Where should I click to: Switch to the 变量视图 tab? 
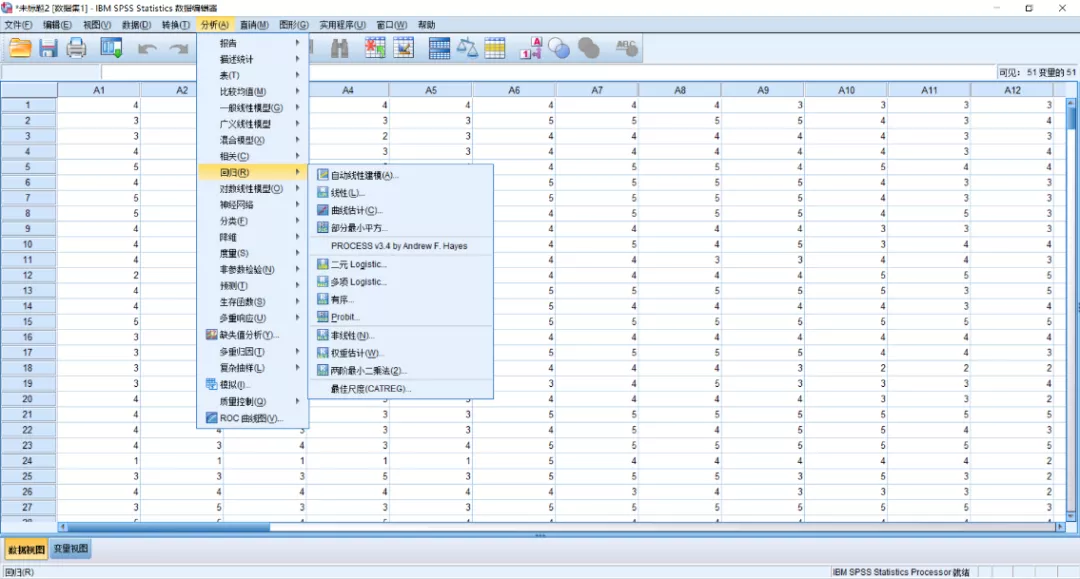[x=71, y=549]
